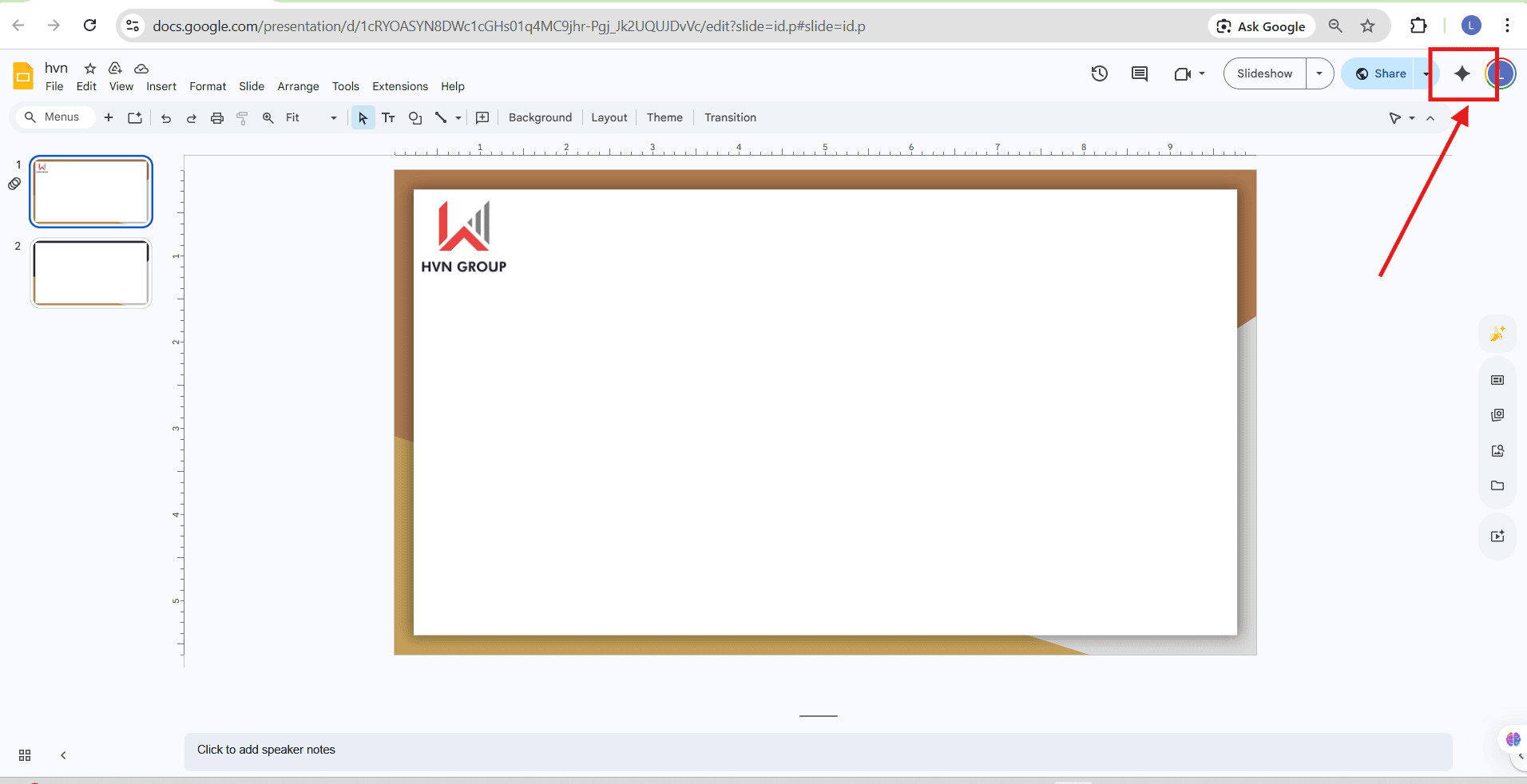
Task: Open the slide templates side panel icon
Action: (1497, 380)
